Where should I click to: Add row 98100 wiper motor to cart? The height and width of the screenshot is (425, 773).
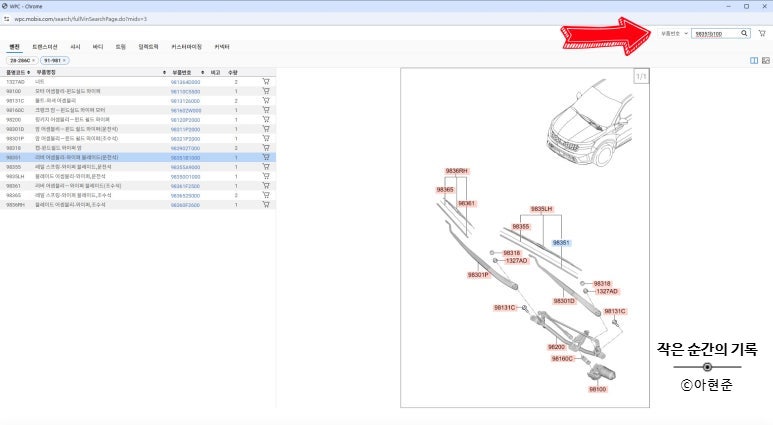pos(266,91)
